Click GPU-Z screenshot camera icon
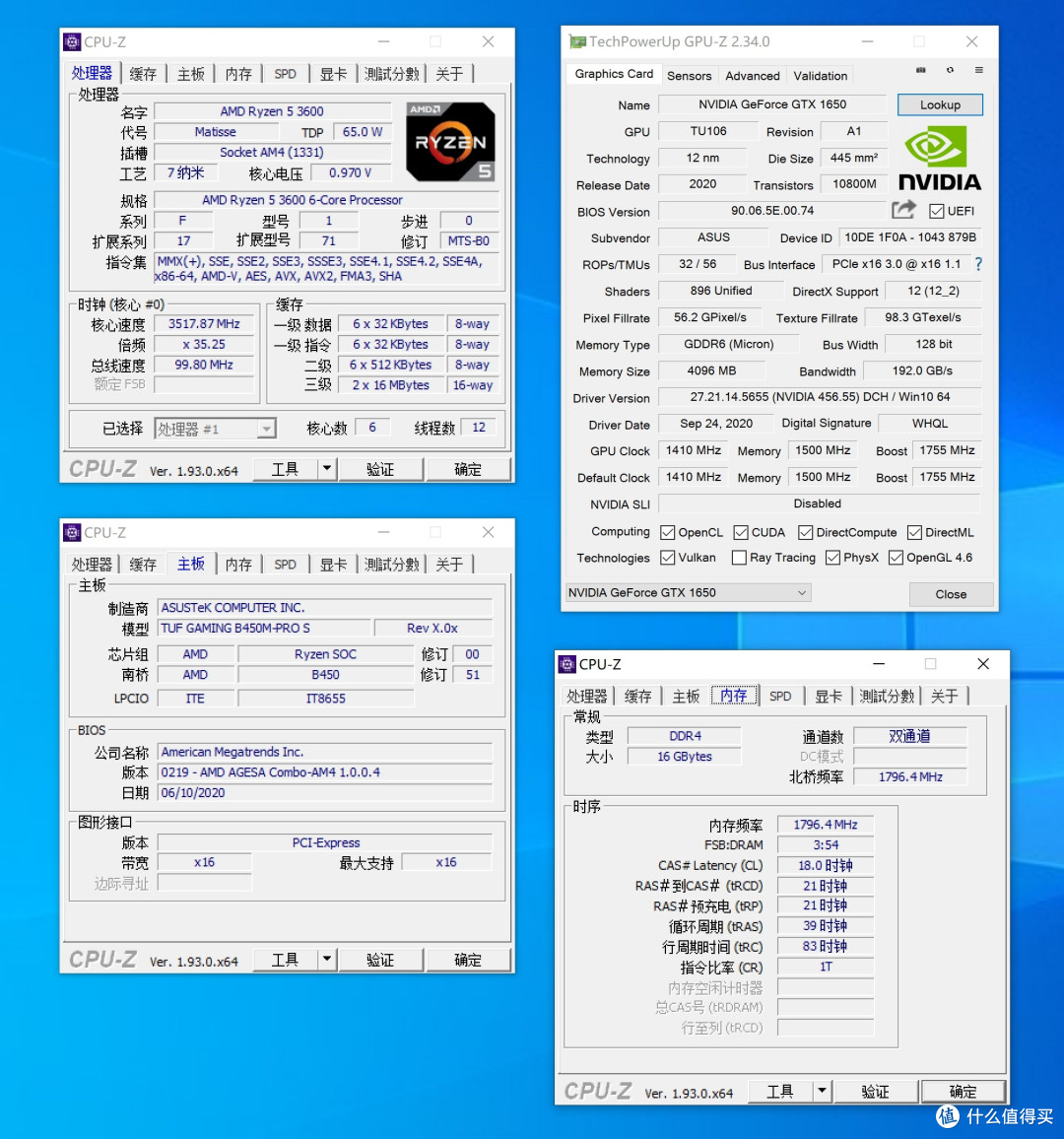This screenshot has height=1139, width=1064. point(920,70)
